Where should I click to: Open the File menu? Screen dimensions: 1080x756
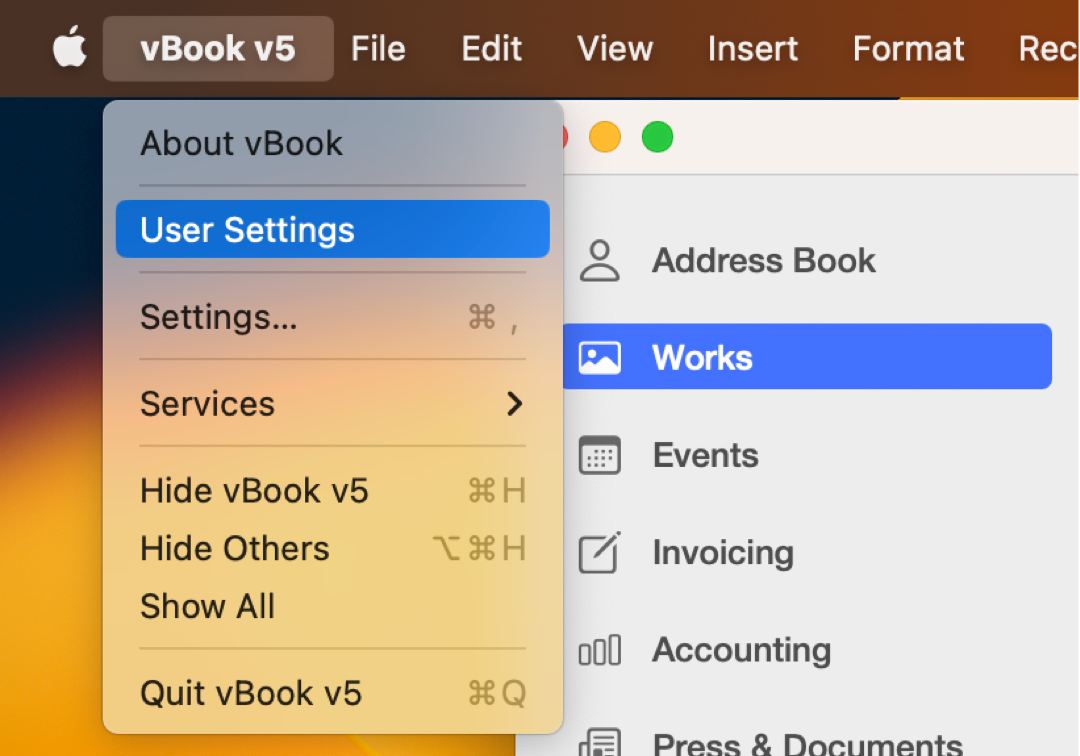coord(377,48)
